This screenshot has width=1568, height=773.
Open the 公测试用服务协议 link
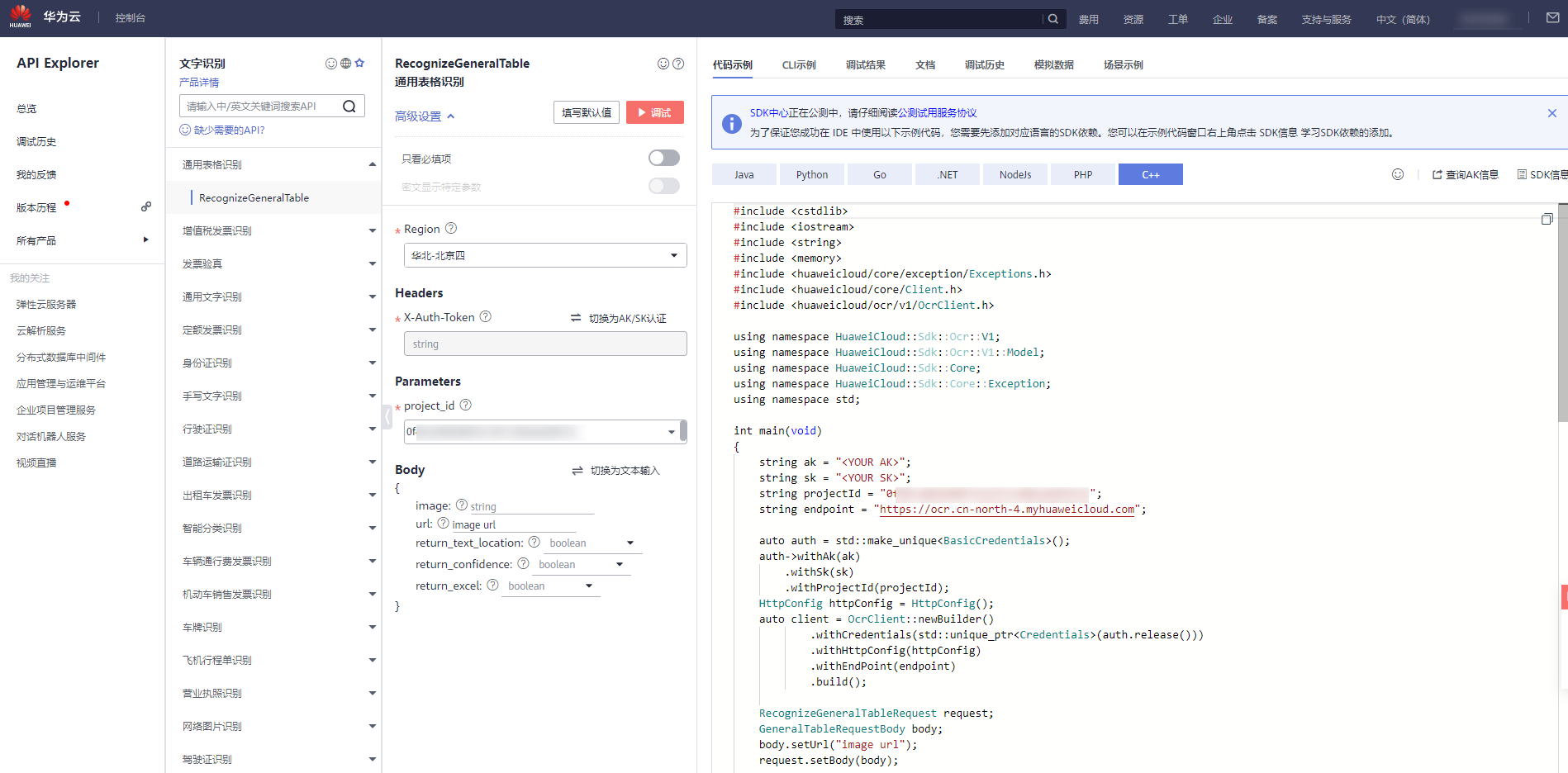(x=937, y=113)
